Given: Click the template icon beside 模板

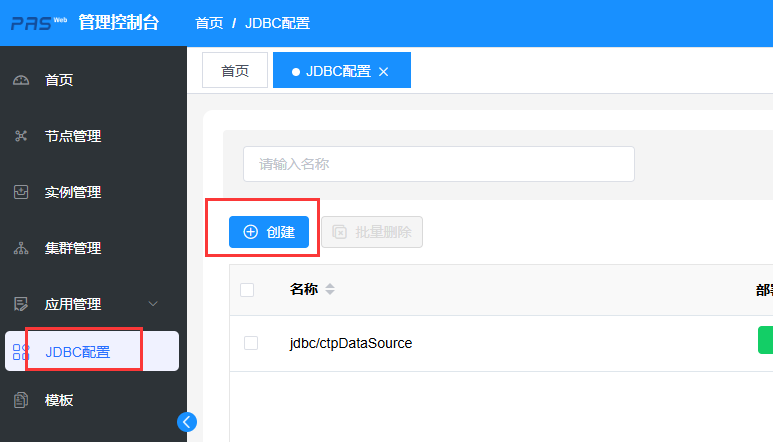Looking at the screenshot, I should pos(21,400).
